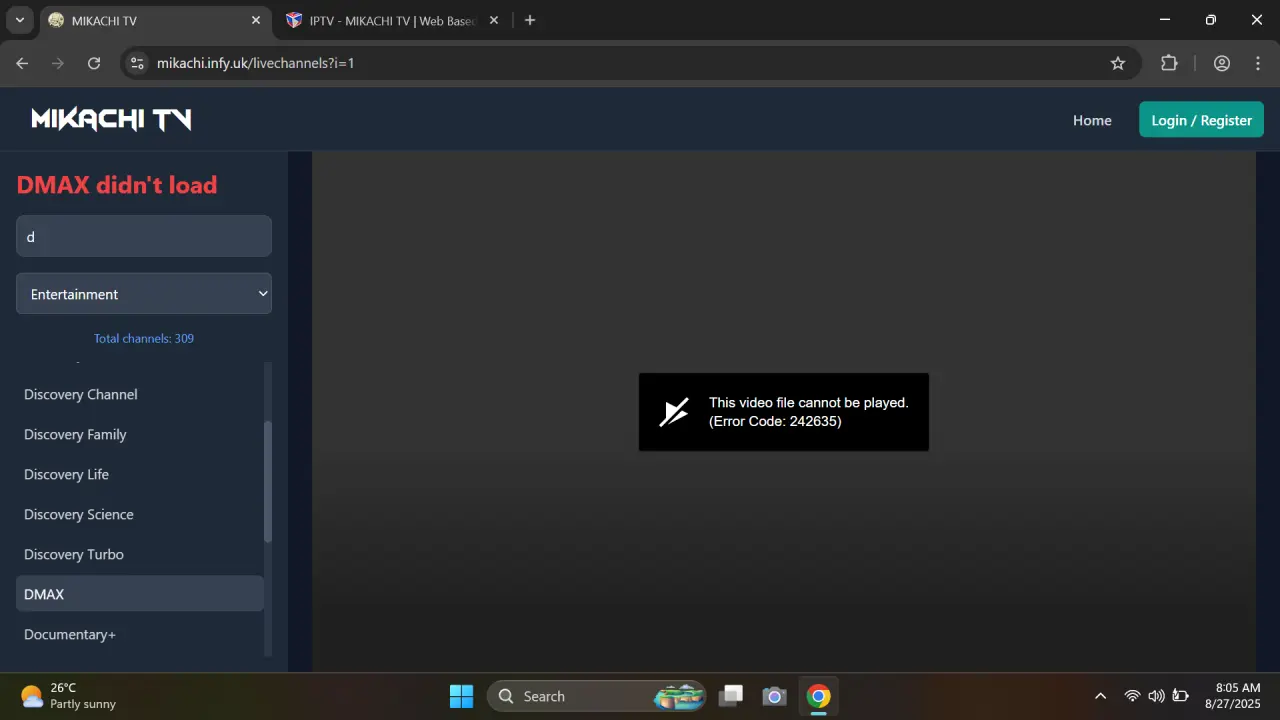Close the IPTV - MIKACHI TV tab

coord(494,20)
